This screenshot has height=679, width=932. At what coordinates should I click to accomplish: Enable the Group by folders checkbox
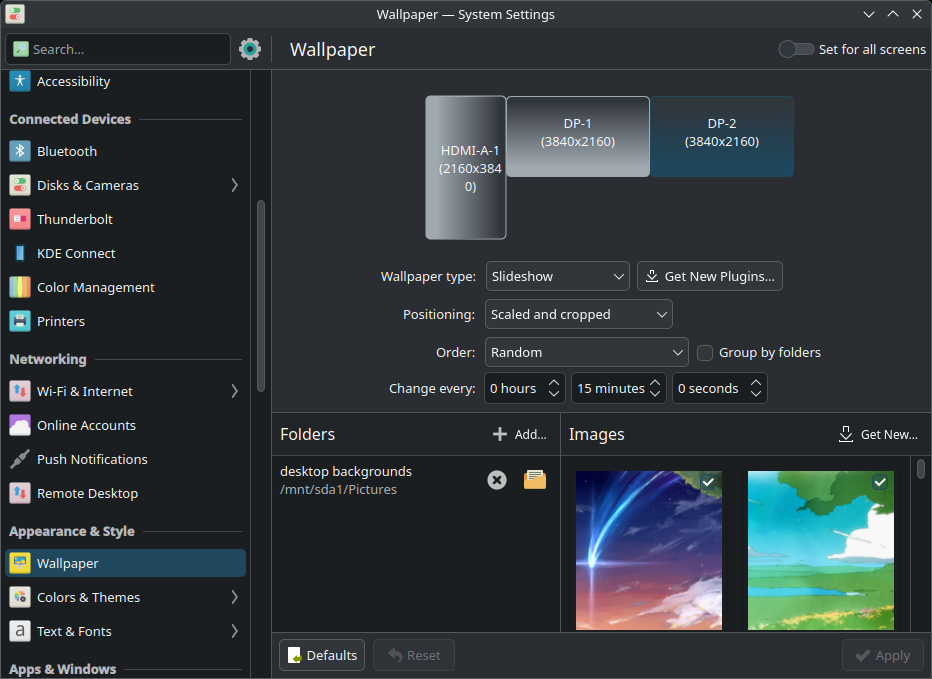coord(705,352)
